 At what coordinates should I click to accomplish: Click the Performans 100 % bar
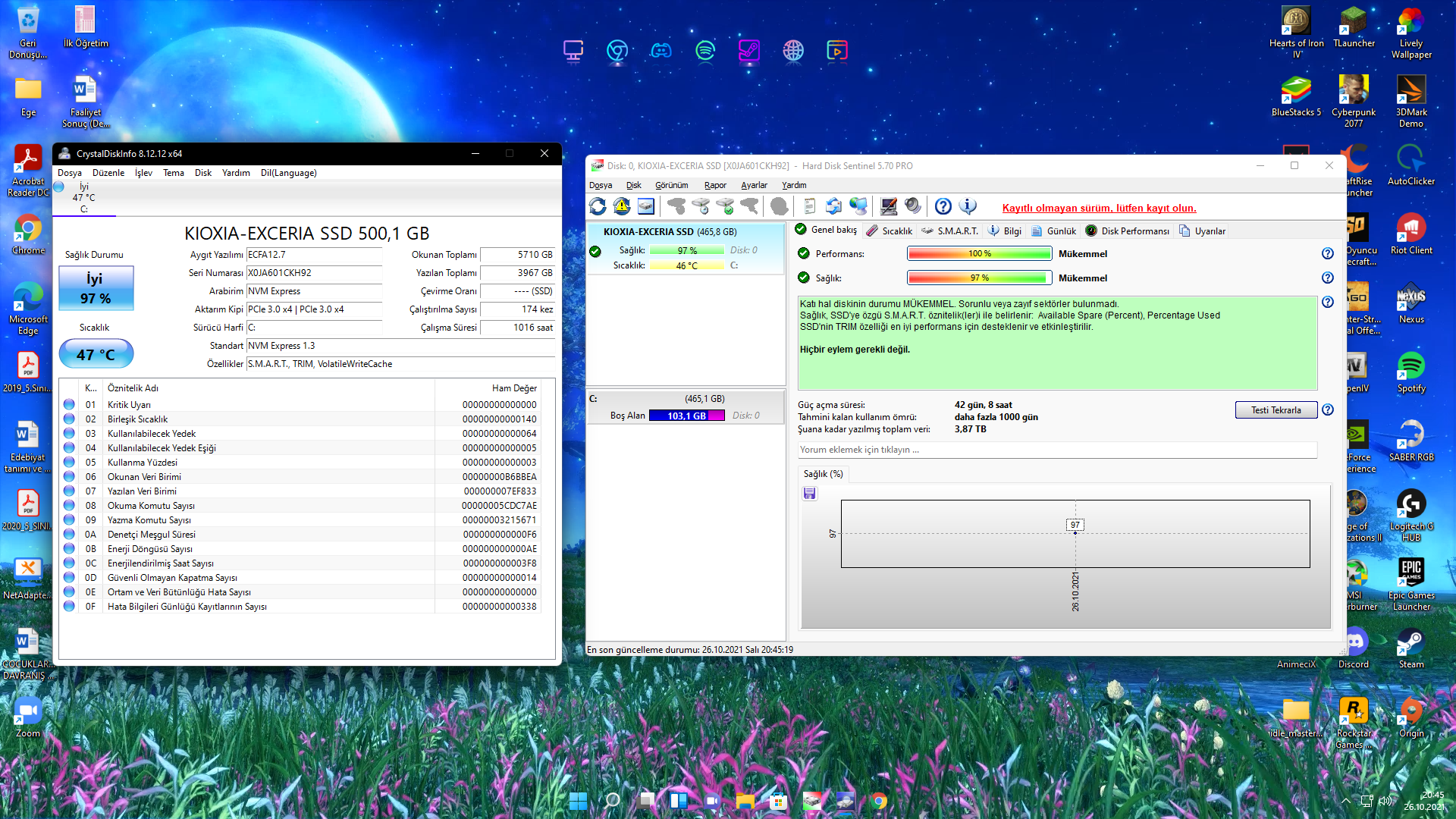coord(979,254)
